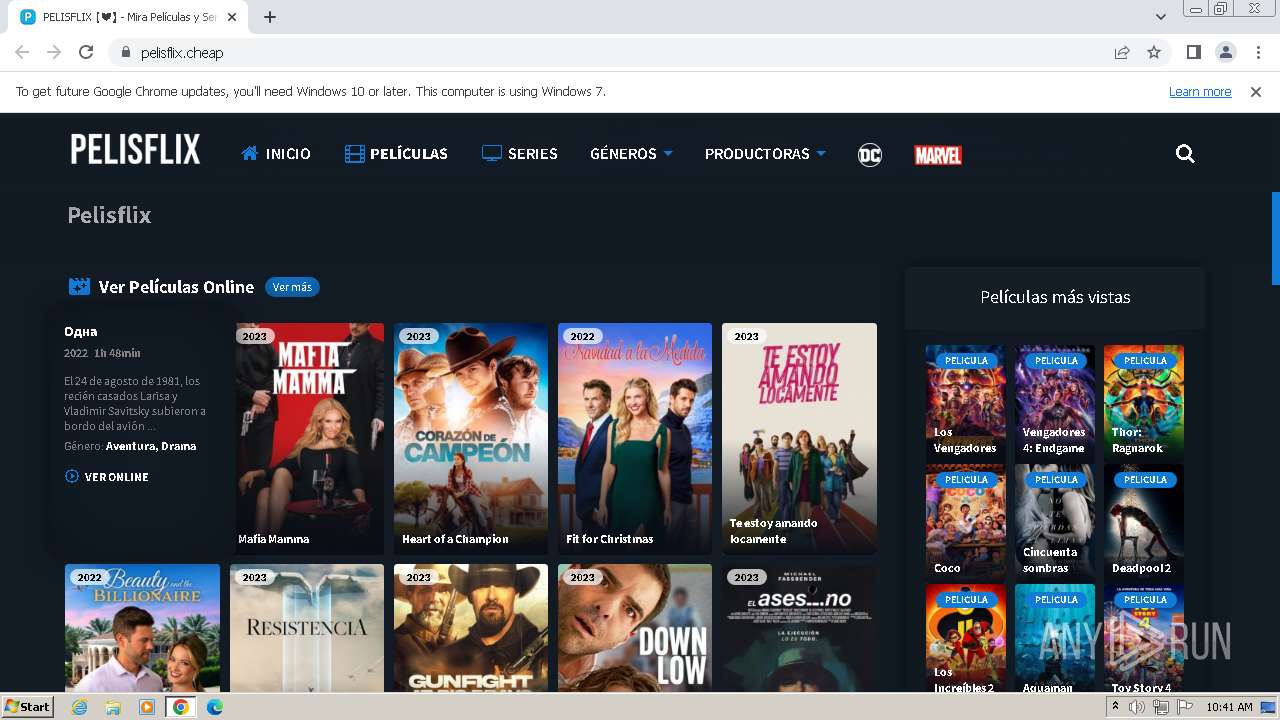Open a new tab with the plus icon
This screenshot has height=720, width=1280.
tap(270, 17)
